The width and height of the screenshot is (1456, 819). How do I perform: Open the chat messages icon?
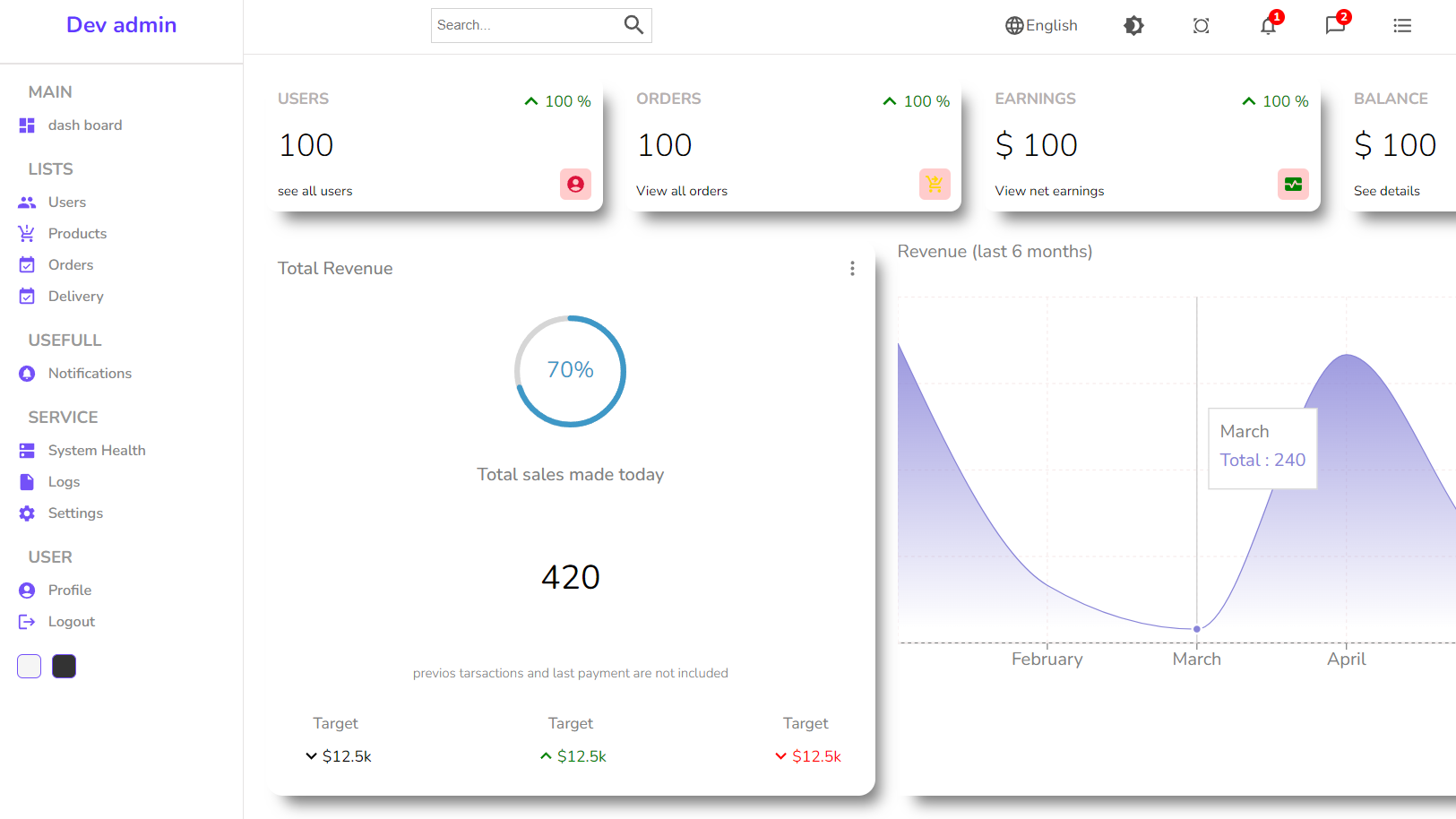(x=1335, y=26)
